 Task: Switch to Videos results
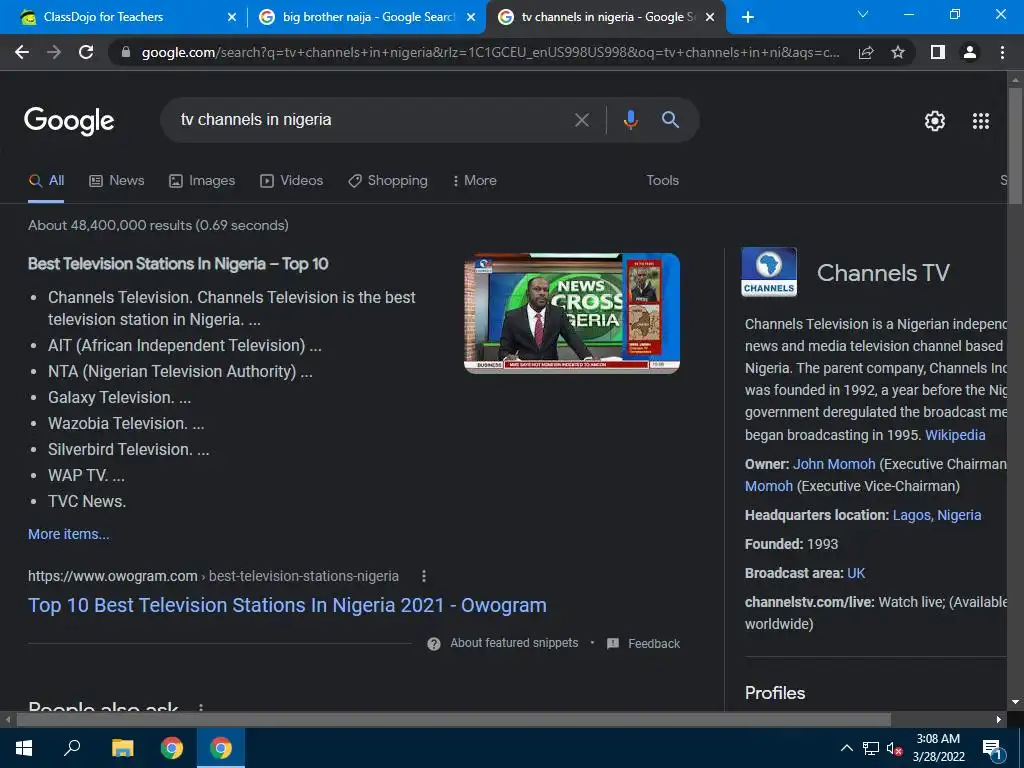pyautogui.click(x=291, y=181)
